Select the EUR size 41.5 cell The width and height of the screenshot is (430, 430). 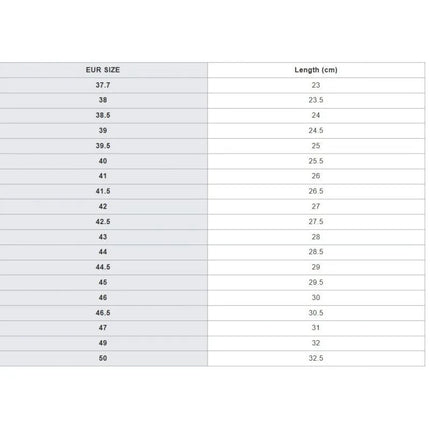pos(103,191)
